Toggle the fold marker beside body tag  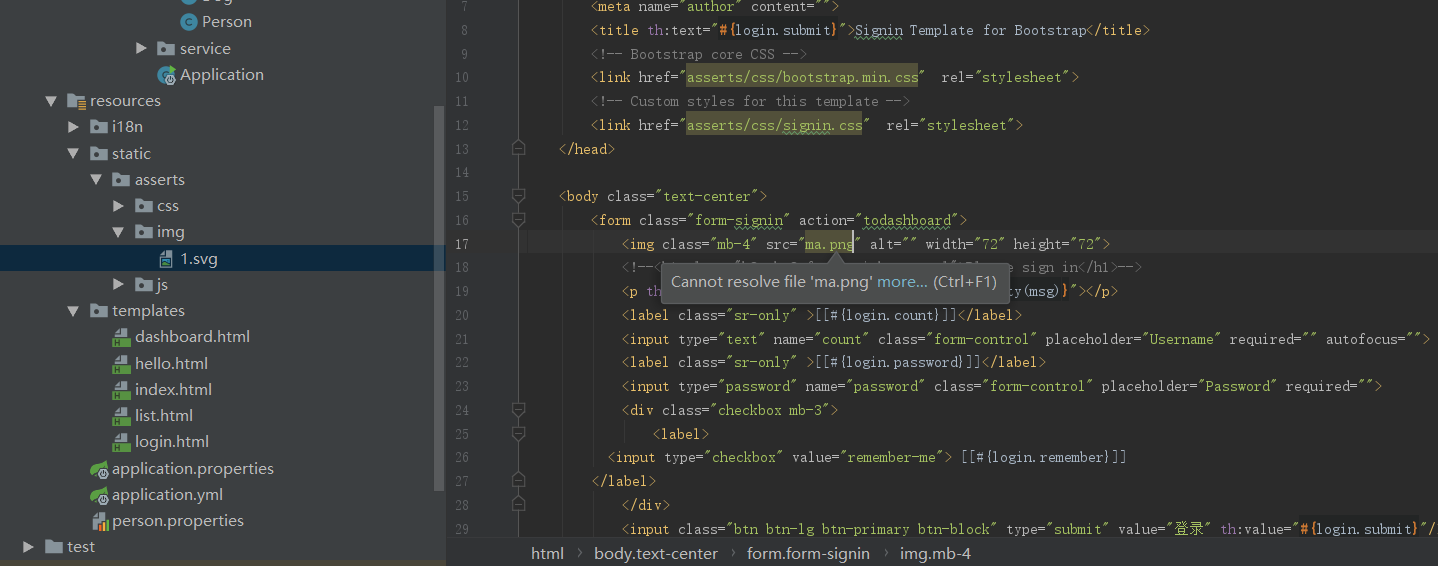point(518,196)
